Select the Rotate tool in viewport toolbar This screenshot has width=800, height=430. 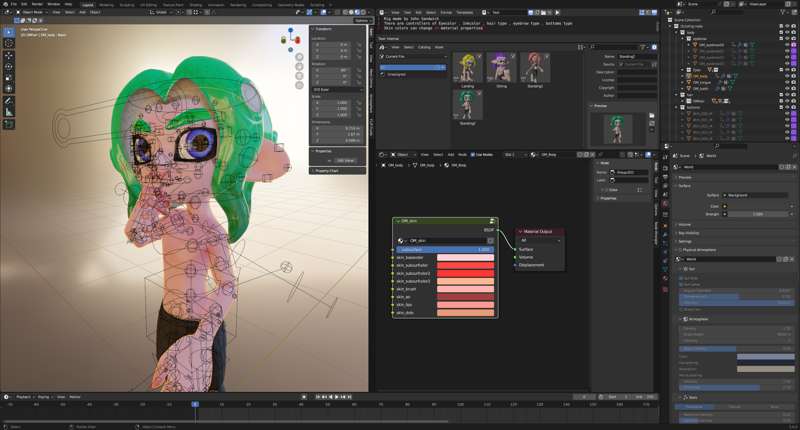[9, 66]
